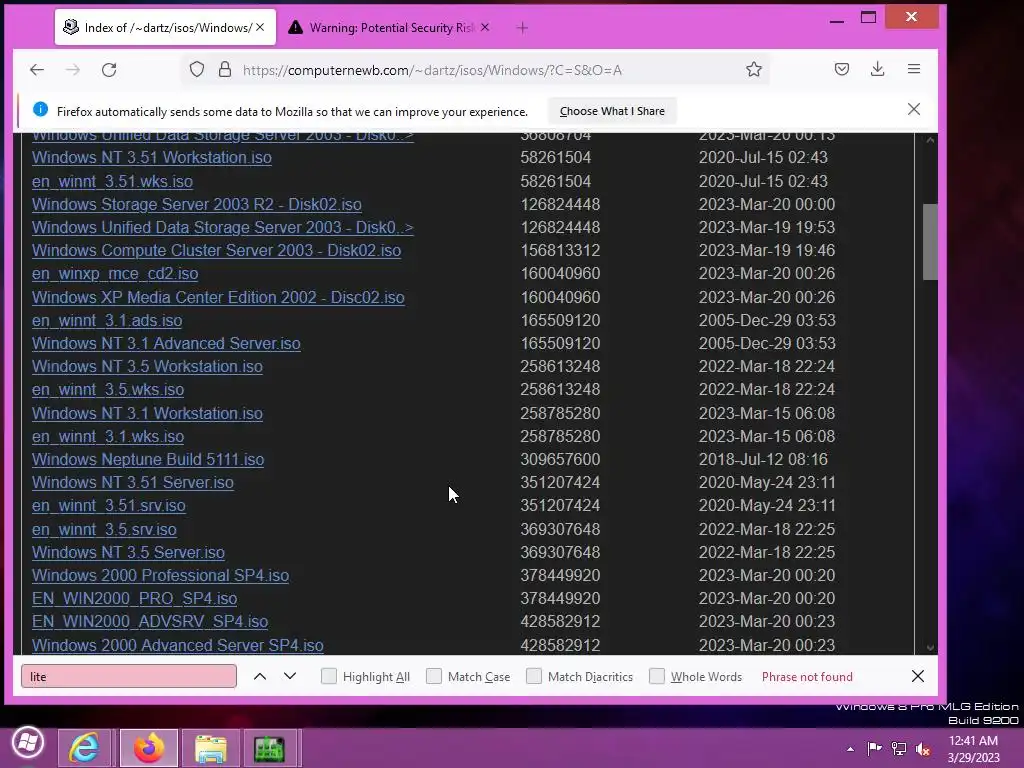Viewport: 1024px width, 768px height.
Task: Bookmark this page with the star
Action: (754, 69)
